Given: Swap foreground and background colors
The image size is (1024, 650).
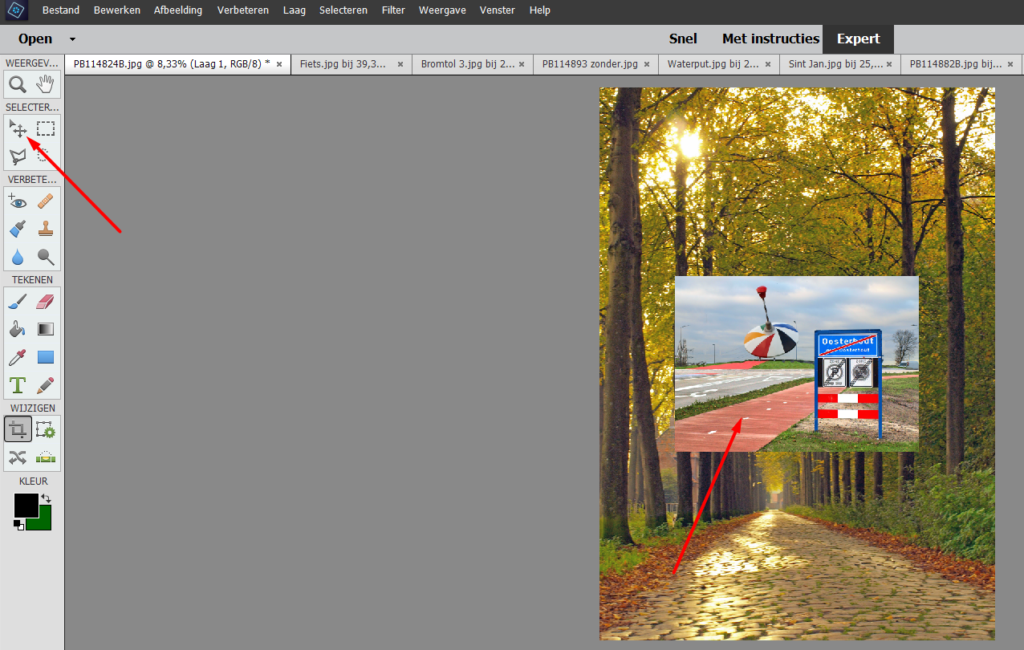Looking at the screenshot, I should (x=45, y=498).
